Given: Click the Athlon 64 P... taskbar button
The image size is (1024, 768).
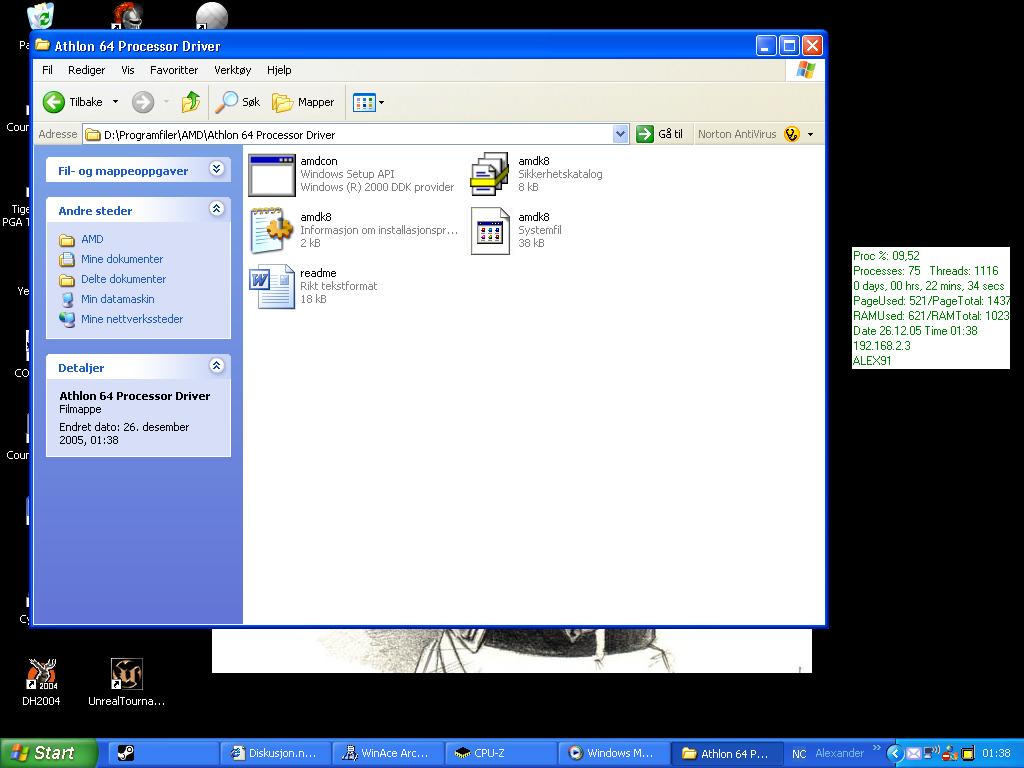Looking at the screenshot, I should tap(726, 753).
